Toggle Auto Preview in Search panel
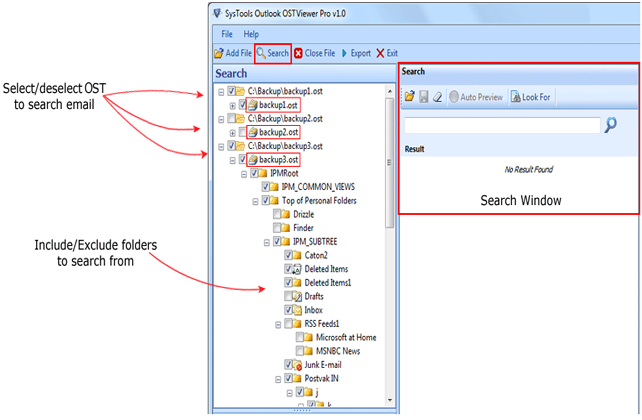This screenshot has width=642, height=420. (476, 97)
